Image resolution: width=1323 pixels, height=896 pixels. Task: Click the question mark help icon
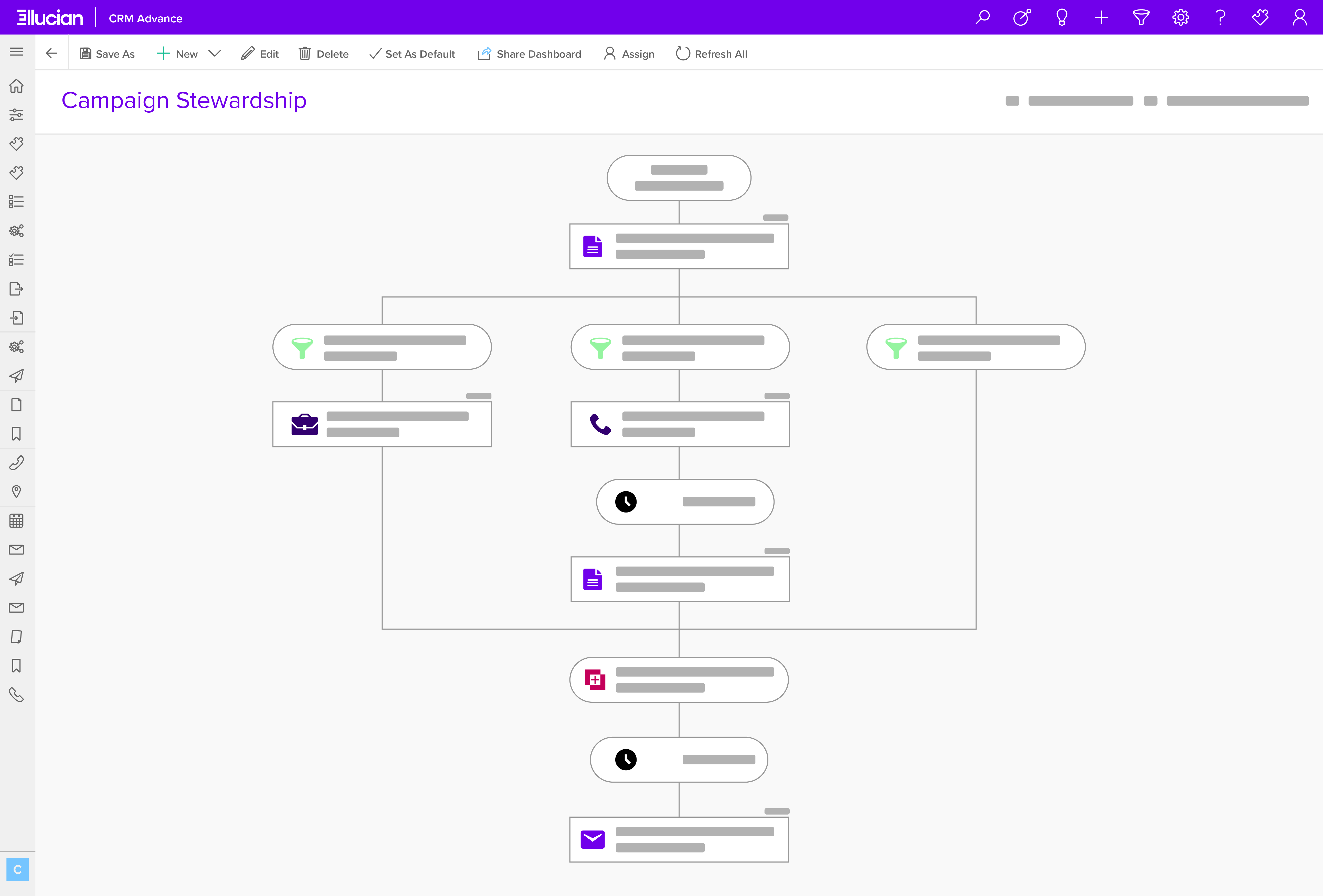[x=1221, y=18]
